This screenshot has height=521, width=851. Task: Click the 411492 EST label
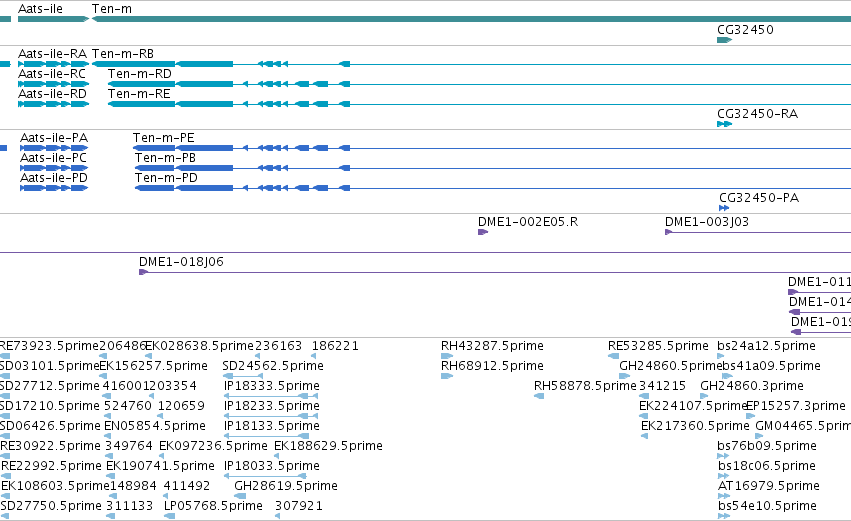coord(187,486)
